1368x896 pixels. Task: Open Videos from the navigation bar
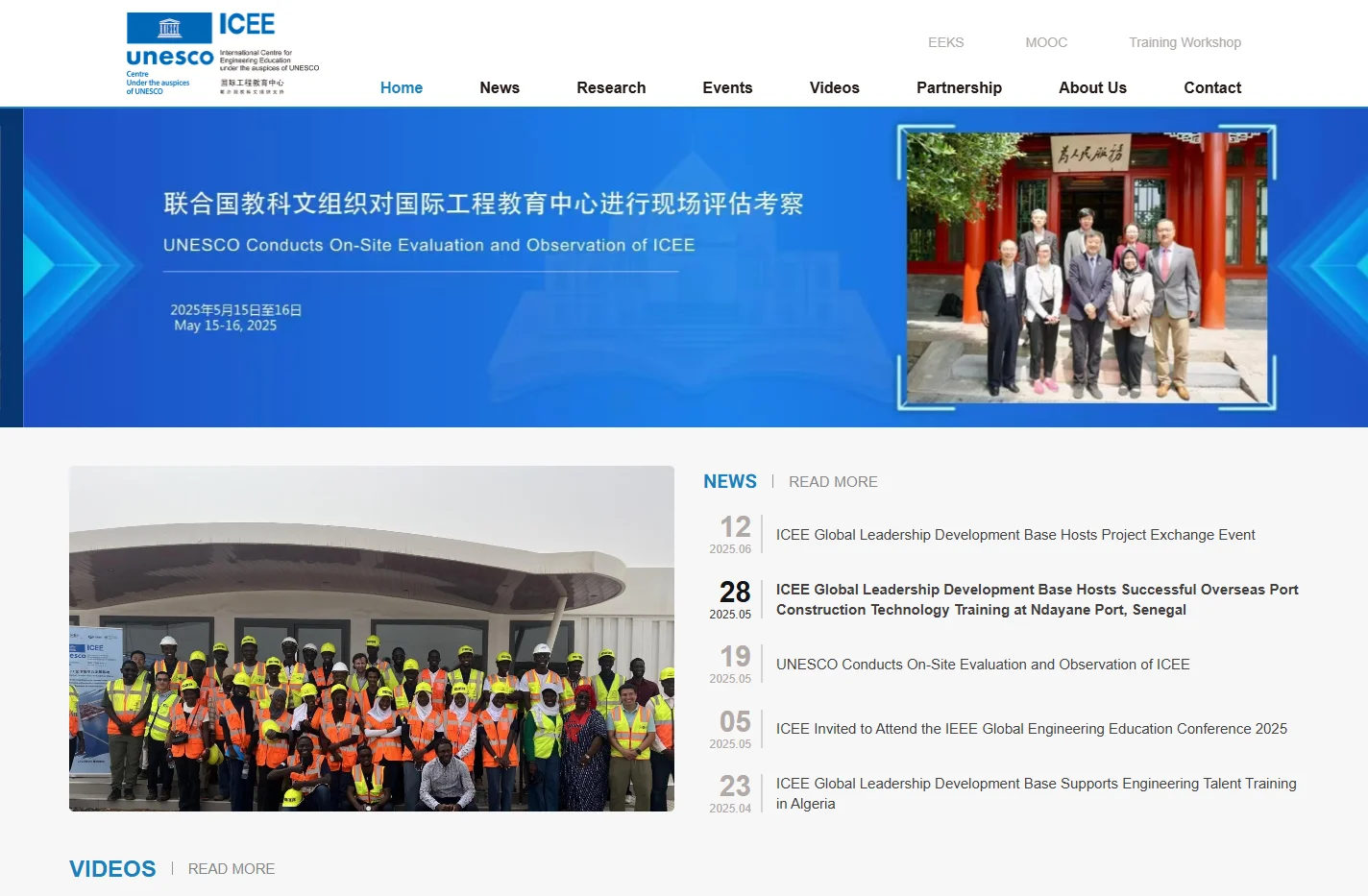tap(835, 87)
